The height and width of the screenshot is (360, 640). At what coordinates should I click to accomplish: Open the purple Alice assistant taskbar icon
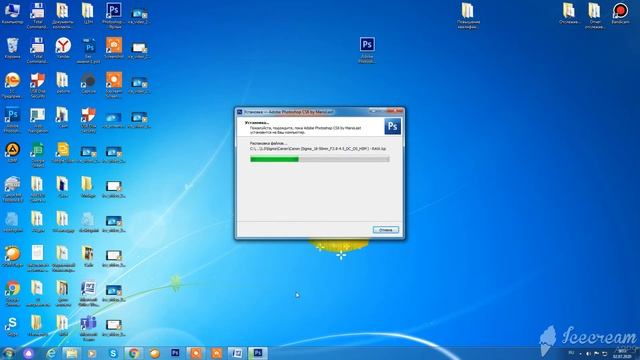pyautogui.click(x=29, y=353)
